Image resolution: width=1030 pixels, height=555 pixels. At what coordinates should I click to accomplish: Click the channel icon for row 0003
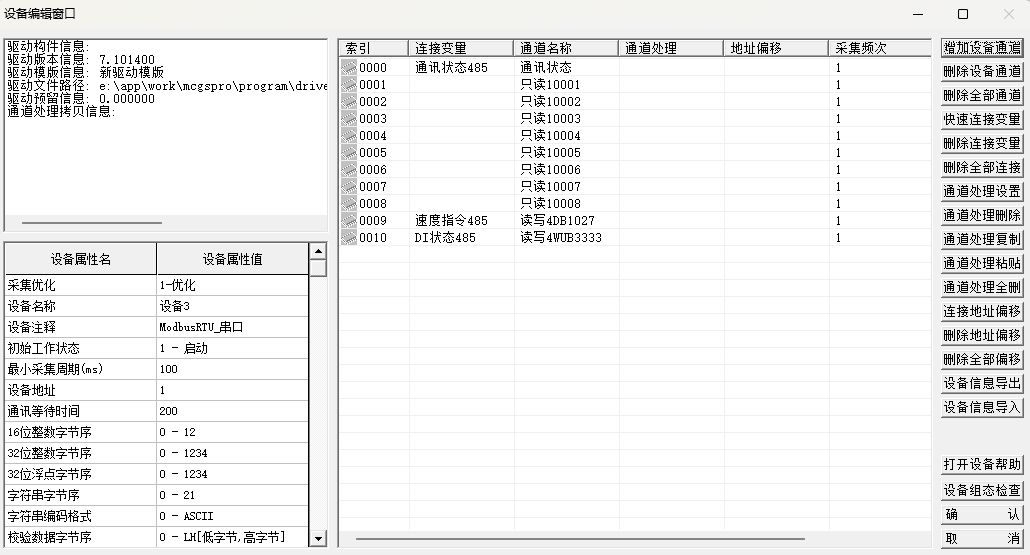[x=349, y=118]
